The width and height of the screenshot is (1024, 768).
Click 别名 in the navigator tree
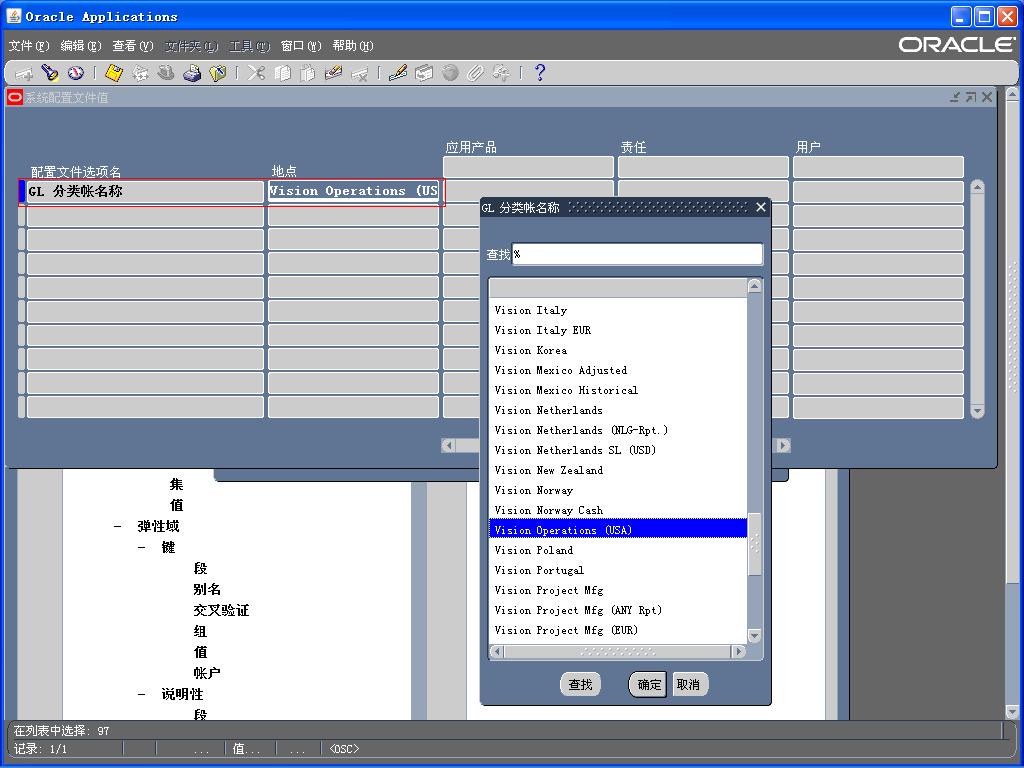(207, 590)
